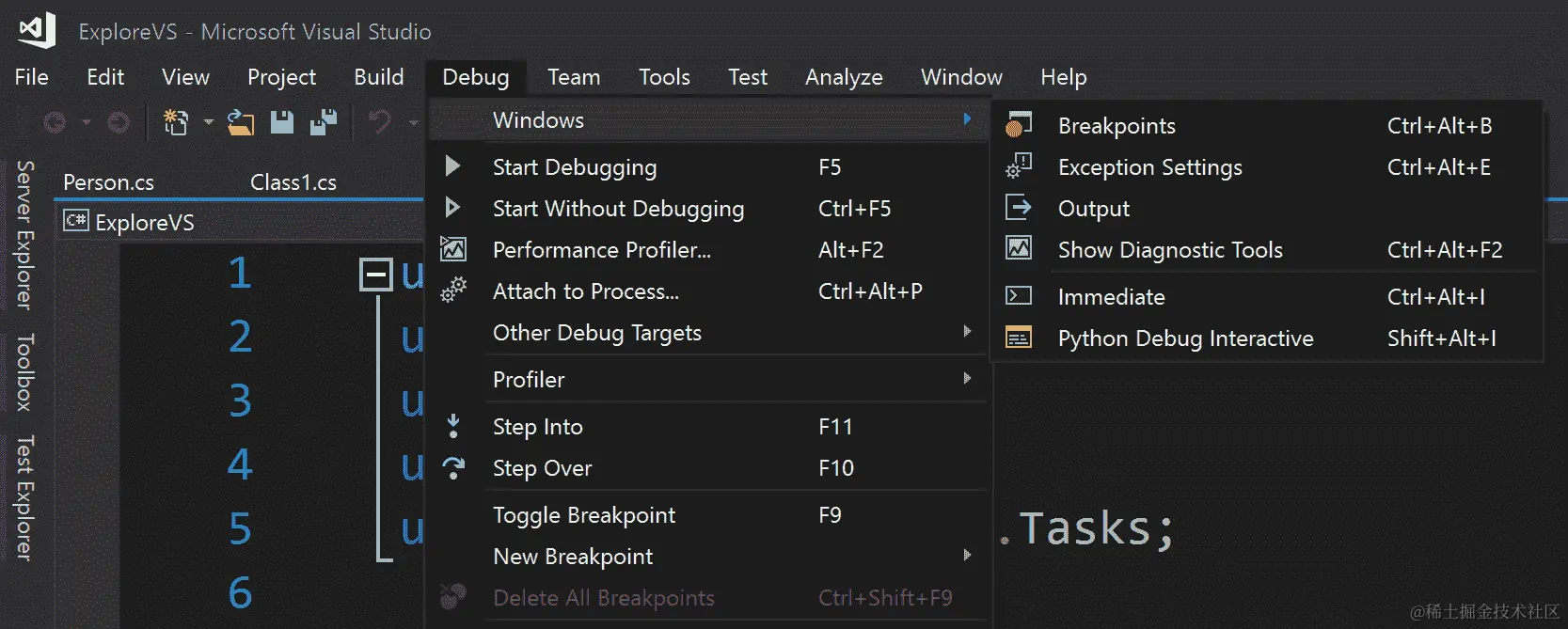Open the Toolbox side tab
Screen dimensions: 1568x629
pyautogui.click(x=25, y=372)
